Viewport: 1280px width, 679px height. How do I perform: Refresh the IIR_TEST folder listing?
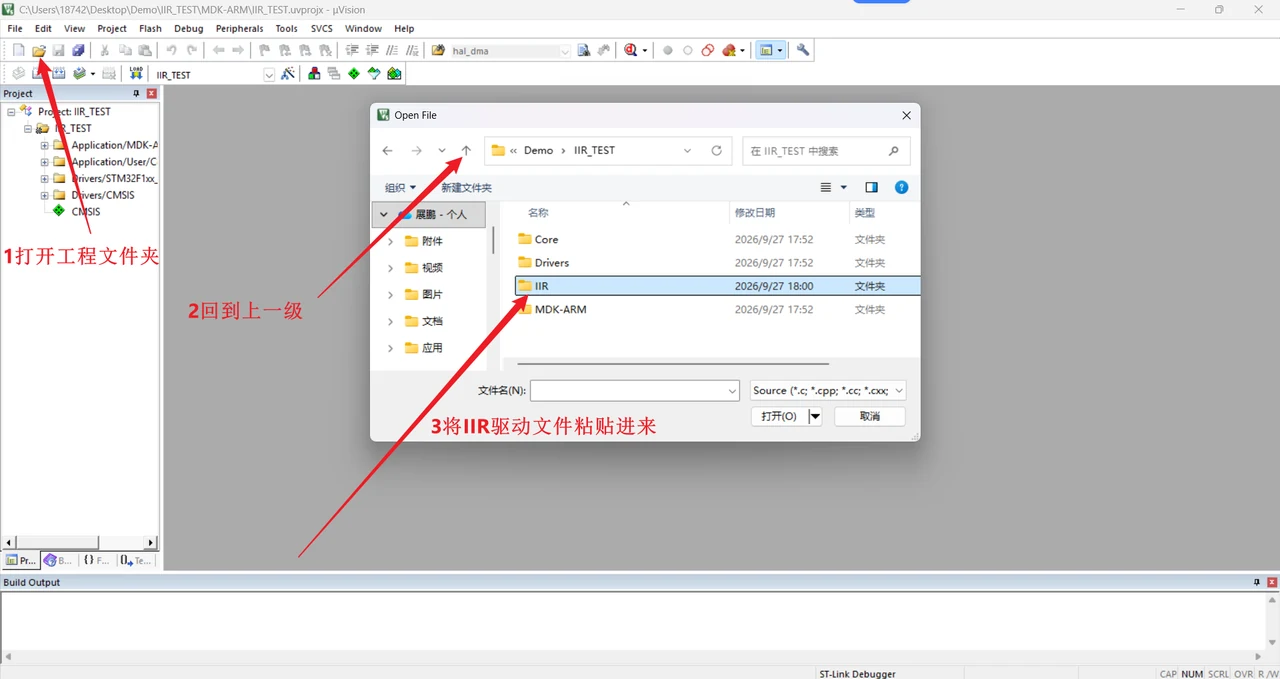[716, 151]
